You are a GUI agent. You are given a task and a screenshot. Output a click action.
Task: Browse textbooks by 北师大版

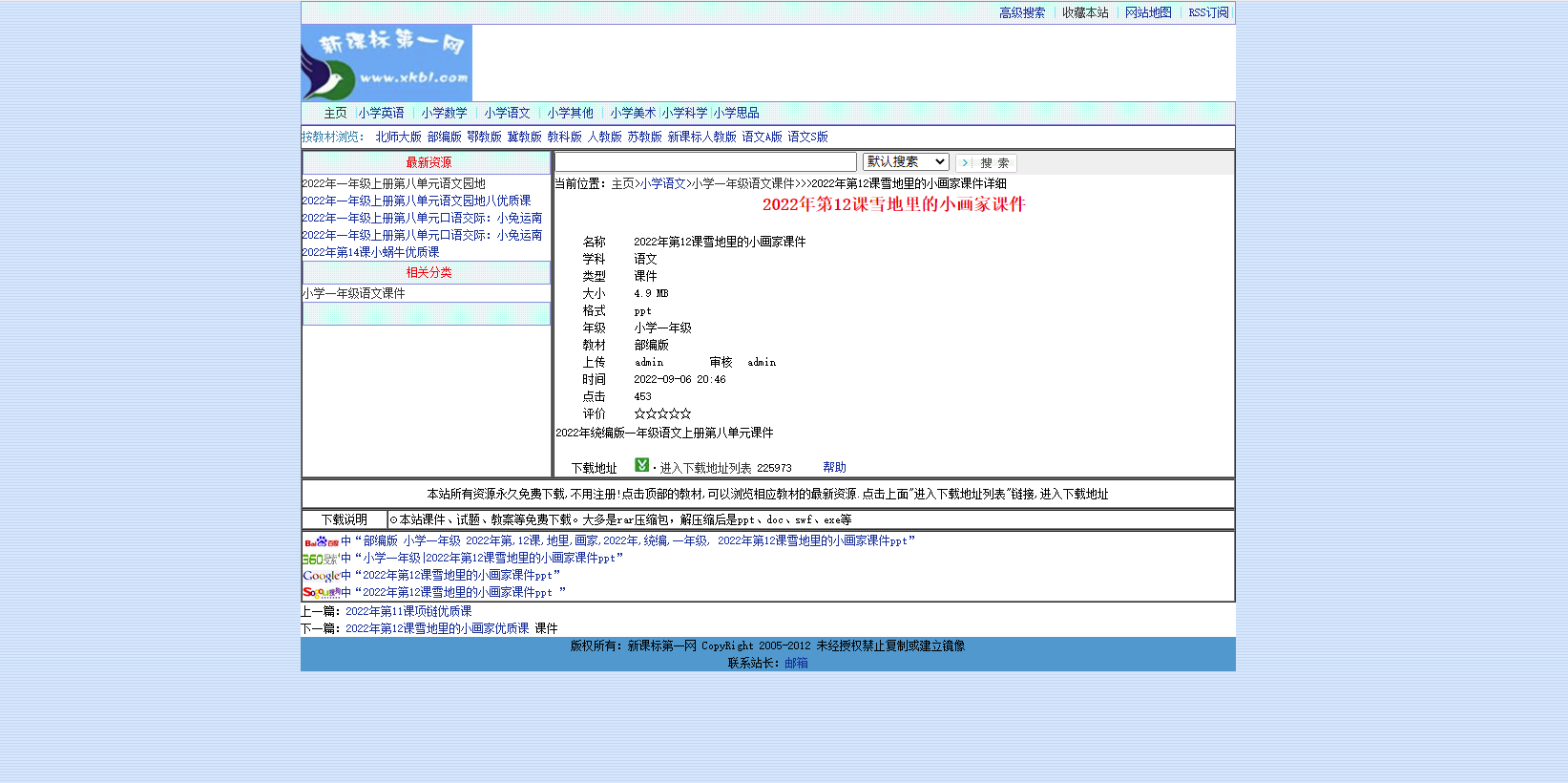398,138
